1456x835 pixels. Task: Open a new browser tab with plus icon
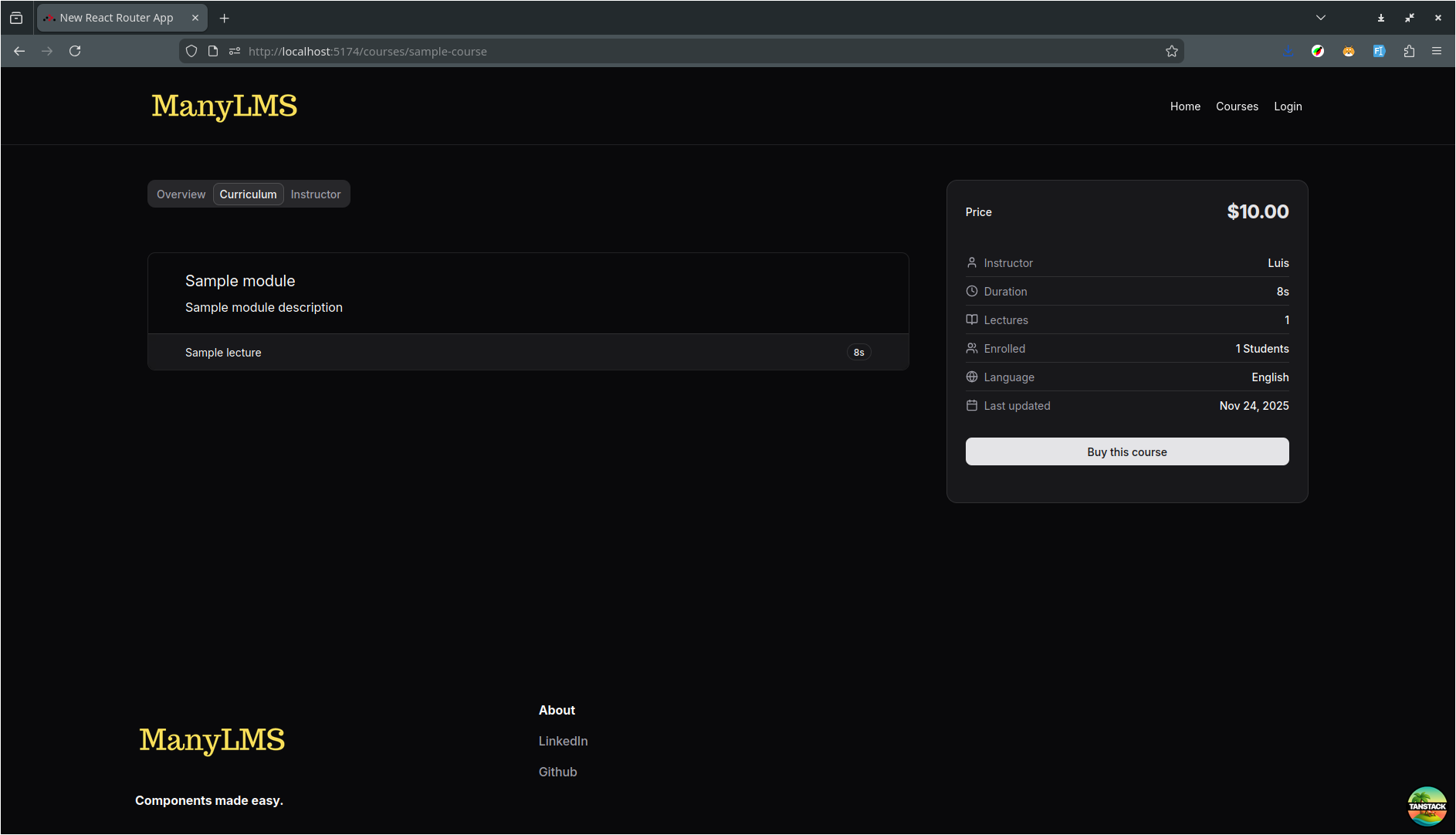[224, 18]
